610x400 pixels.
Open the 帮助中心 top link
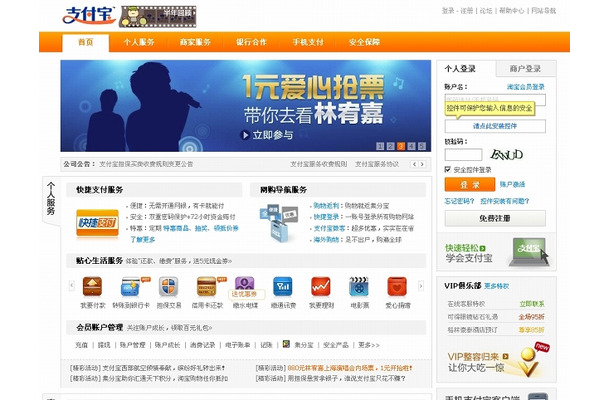(x=512, y=11)
